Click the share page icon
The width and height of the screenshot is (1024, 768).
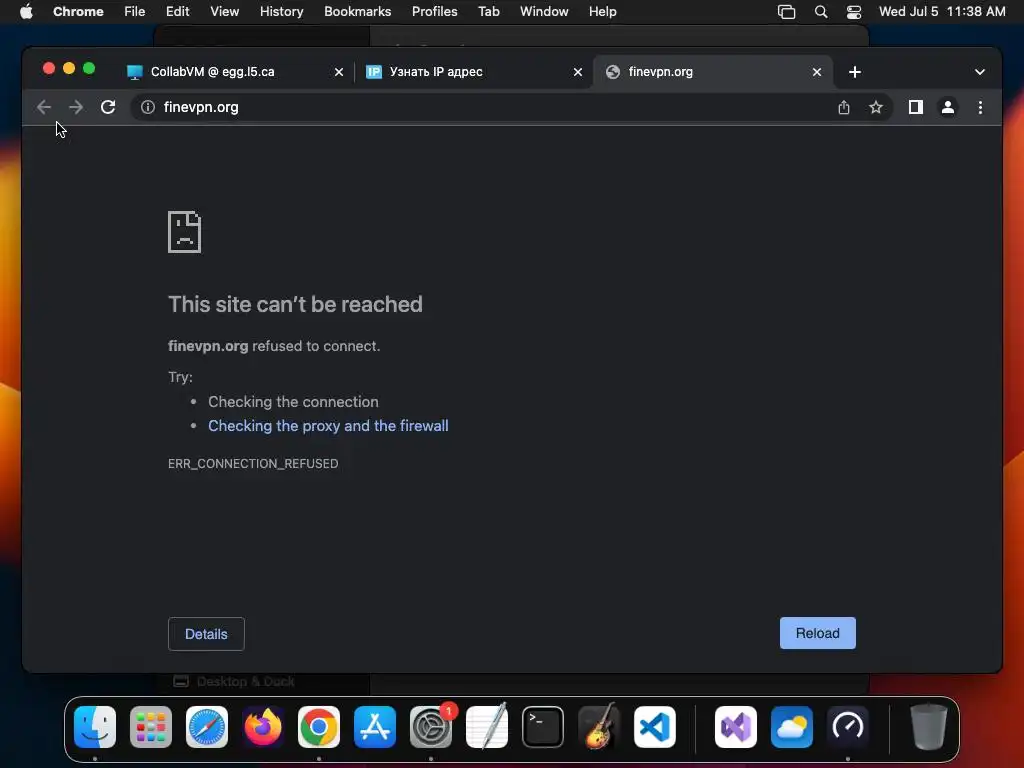click(844, 107)
